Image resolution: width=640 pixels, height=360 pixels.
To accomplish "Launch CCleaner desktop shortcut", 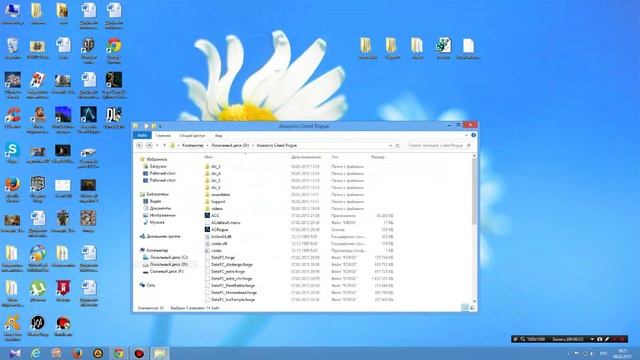I will (12, 118).
